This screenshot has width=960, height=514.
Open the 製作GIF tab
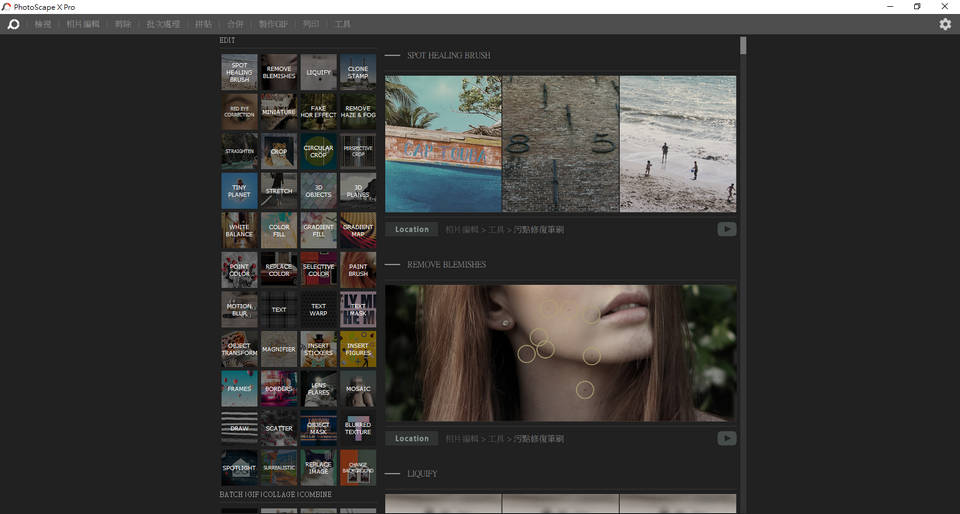click(272, 24)
